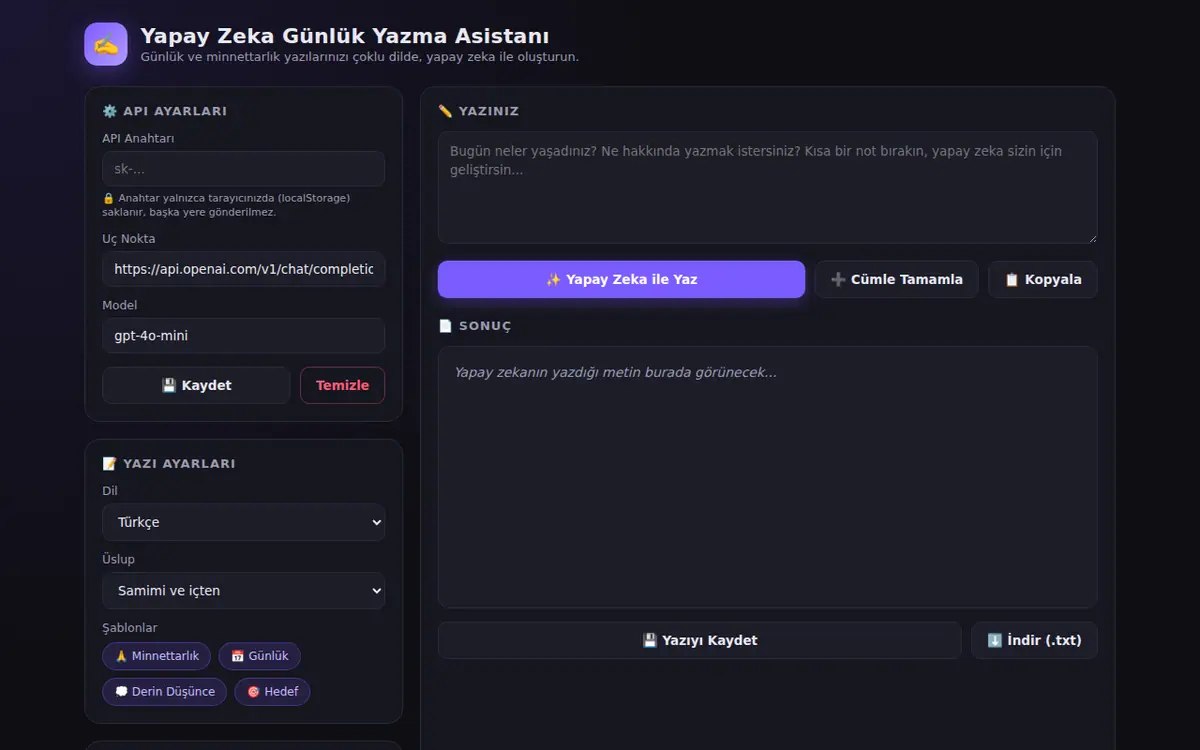This screenshot has width=1200, height=750.
Task: Save API settings with Kaydet button
Action: 196,385
